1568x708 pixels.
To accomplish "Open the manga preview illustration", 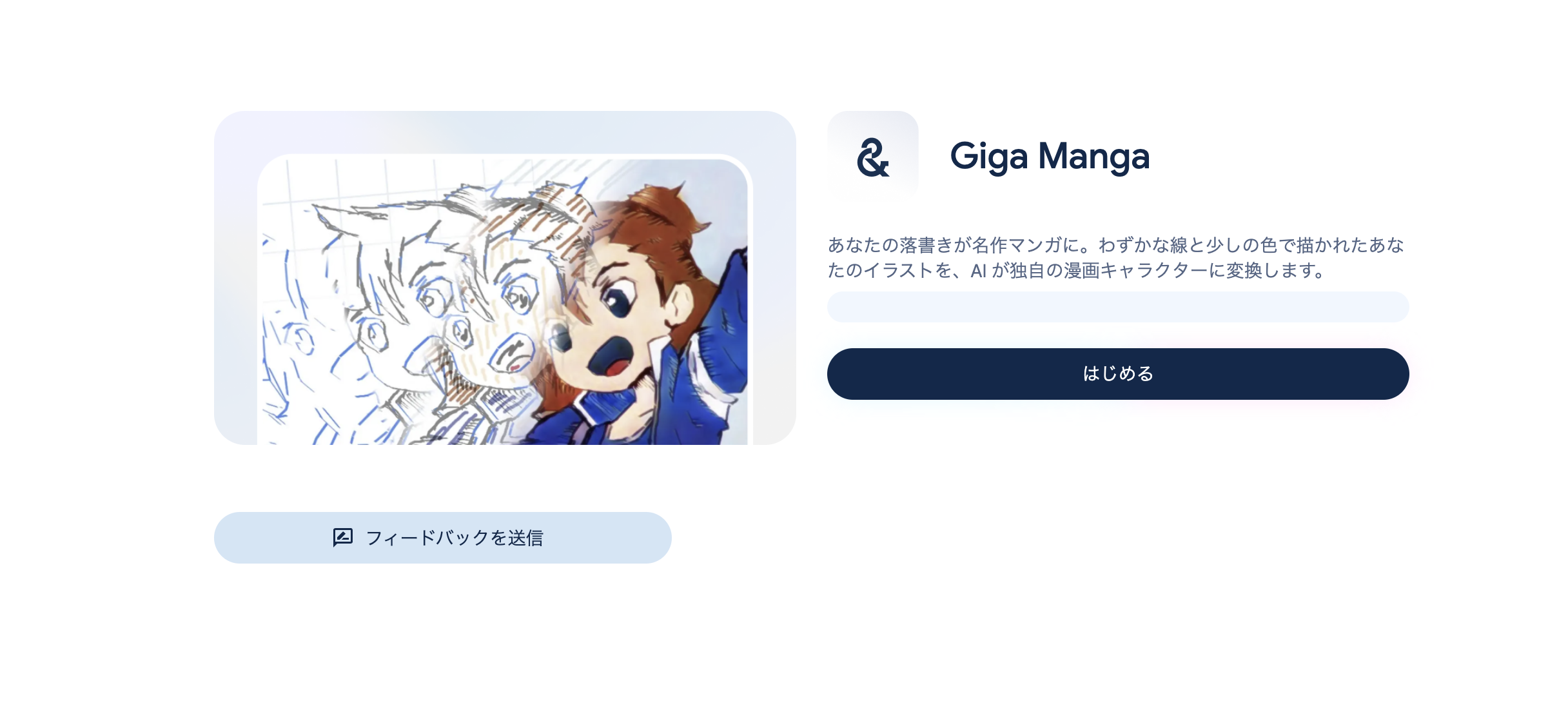I will [x=505, y=300].
